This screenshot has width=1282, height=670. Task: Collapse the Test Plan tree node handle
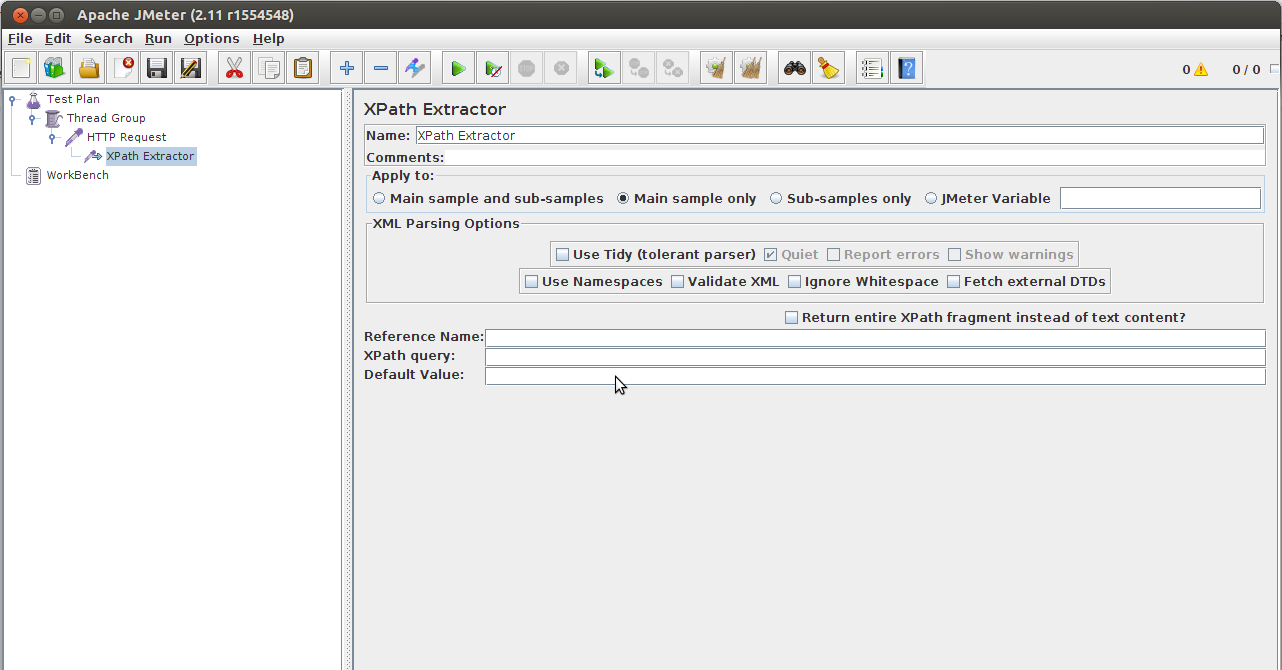coord(12,99)
